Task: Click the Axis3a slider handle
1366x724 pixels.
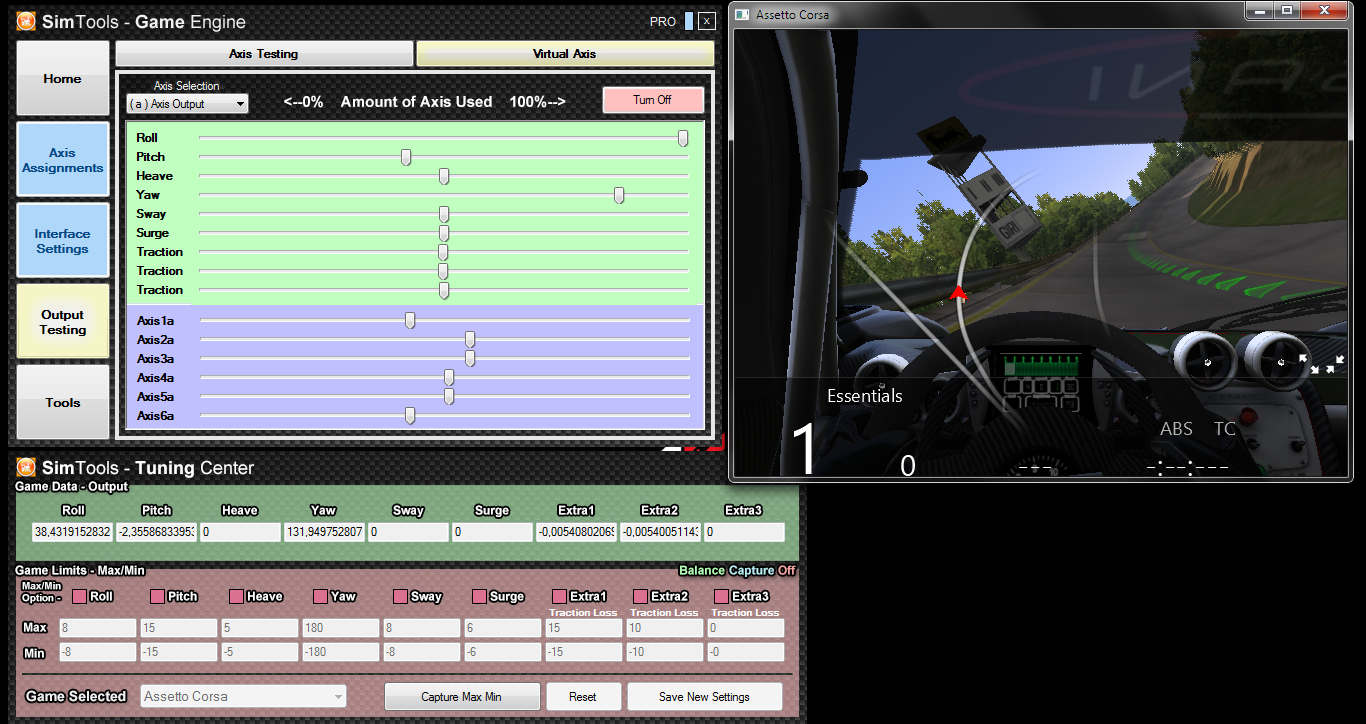Action: 470,358
